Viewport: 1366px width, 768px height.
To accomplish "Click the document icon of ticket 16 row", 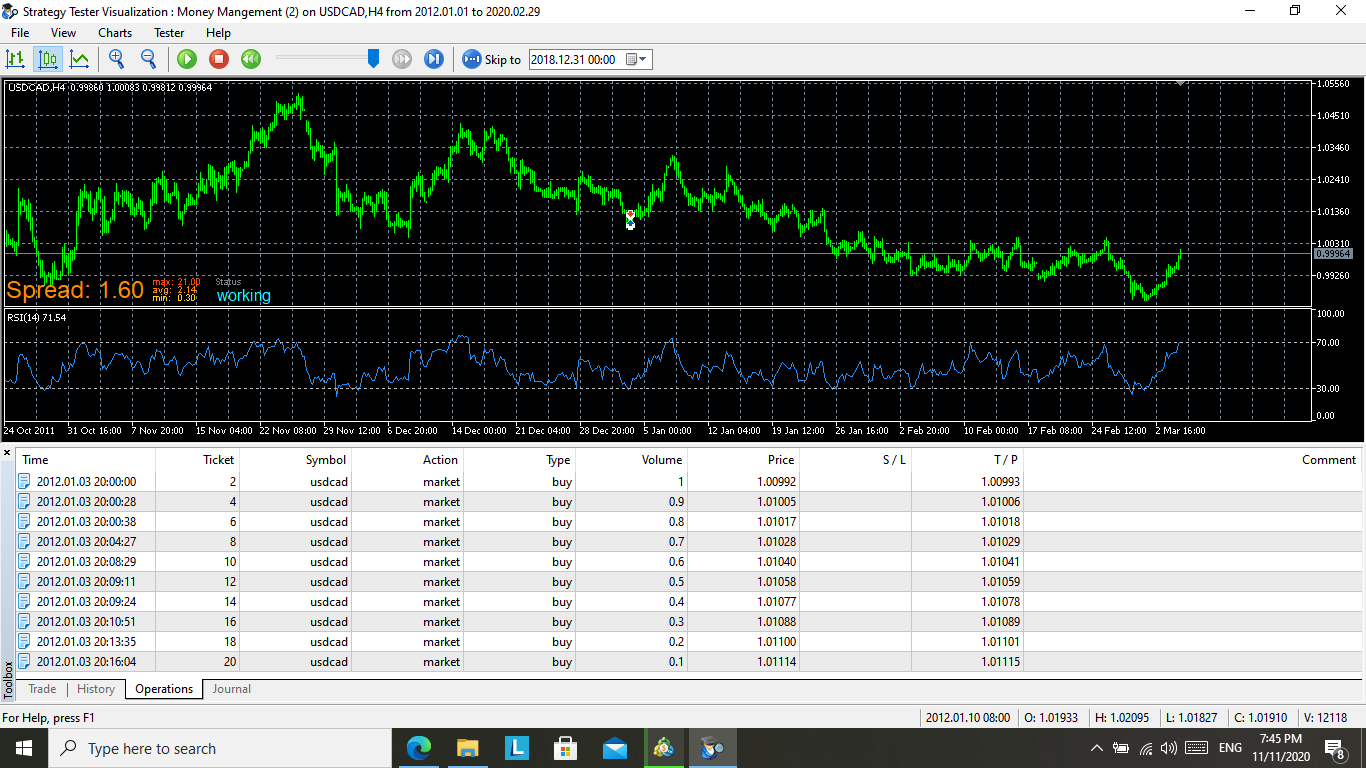I will coord(25,622).
